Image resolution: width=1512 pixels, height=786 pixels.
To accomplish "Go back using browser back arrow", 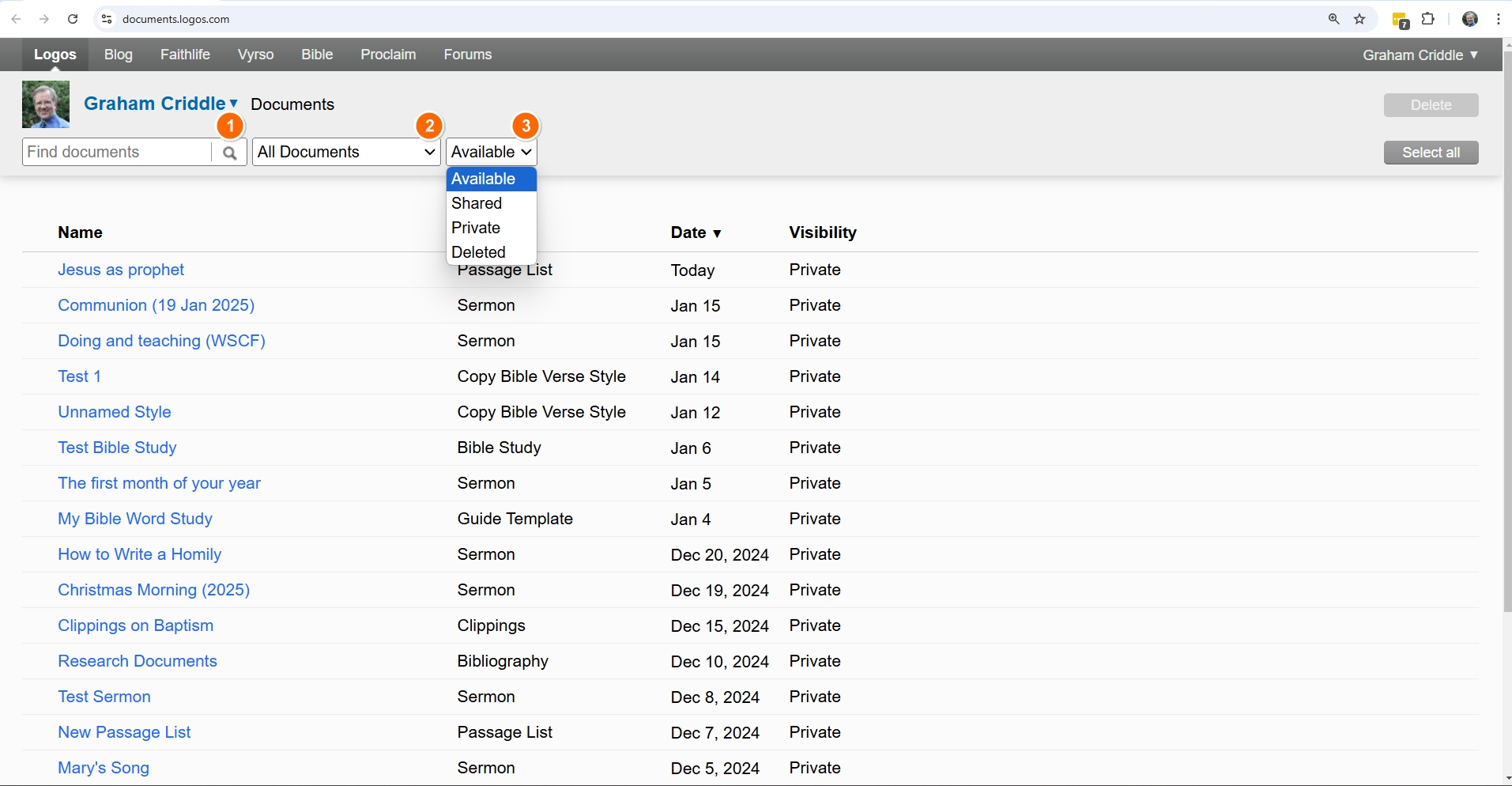I will (x=16, y=19).
